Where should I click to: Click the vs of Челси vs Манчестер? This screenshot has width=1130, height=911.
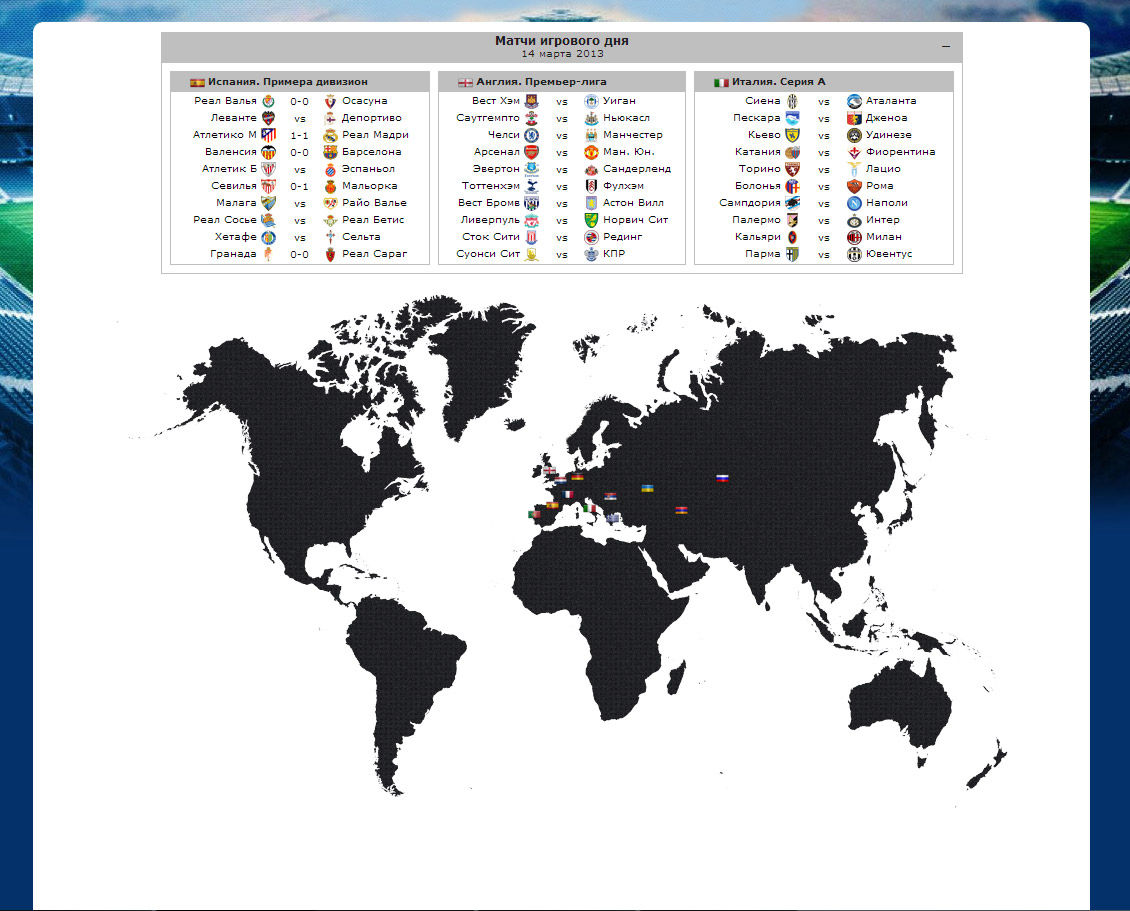pyautogui.click(x=561, y=135)
